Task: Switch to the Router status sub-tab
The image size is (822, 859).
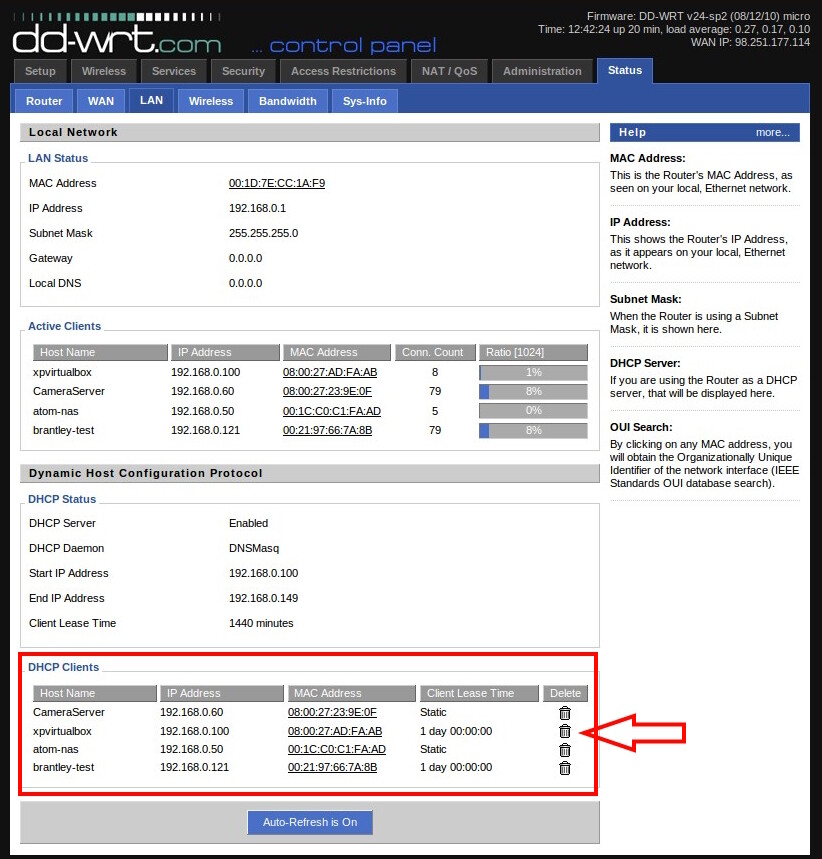Action: 44,101
